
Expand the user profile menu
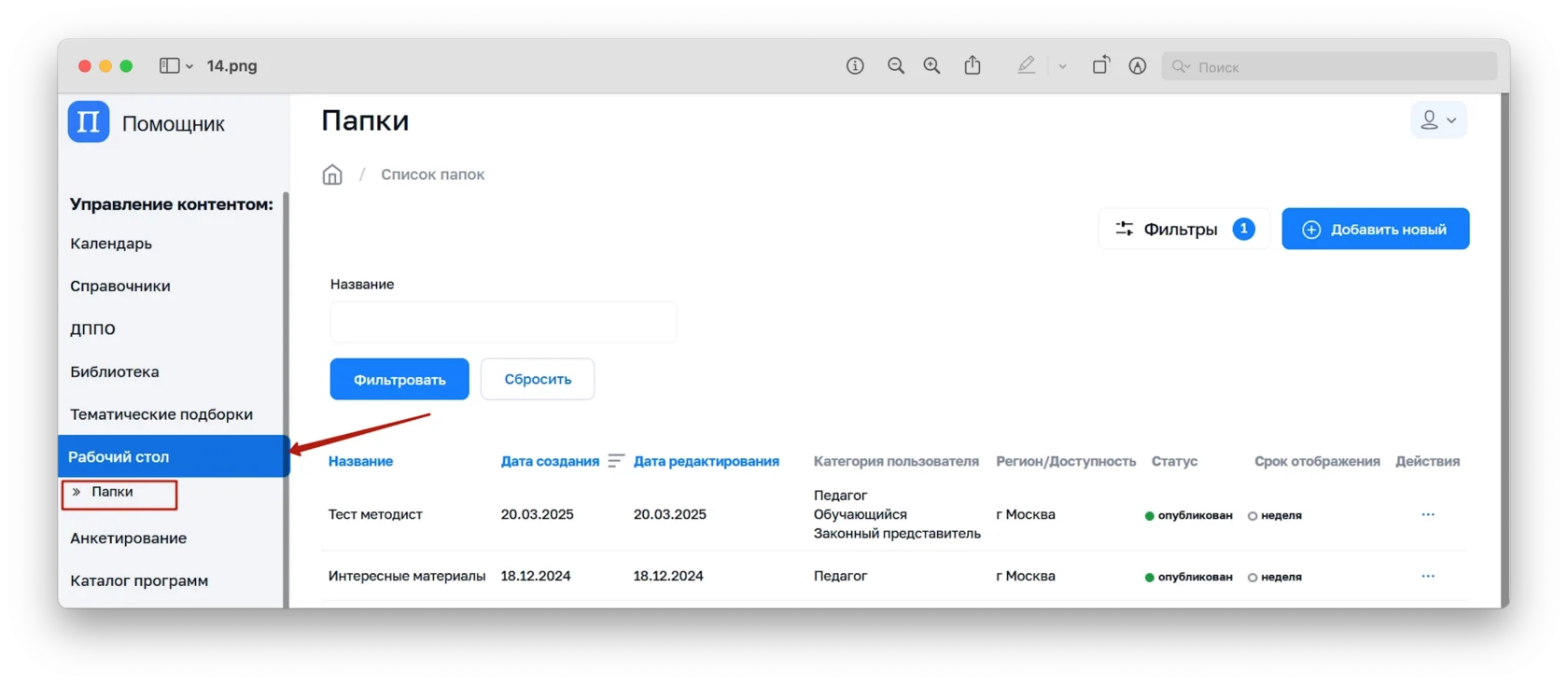1438,120
